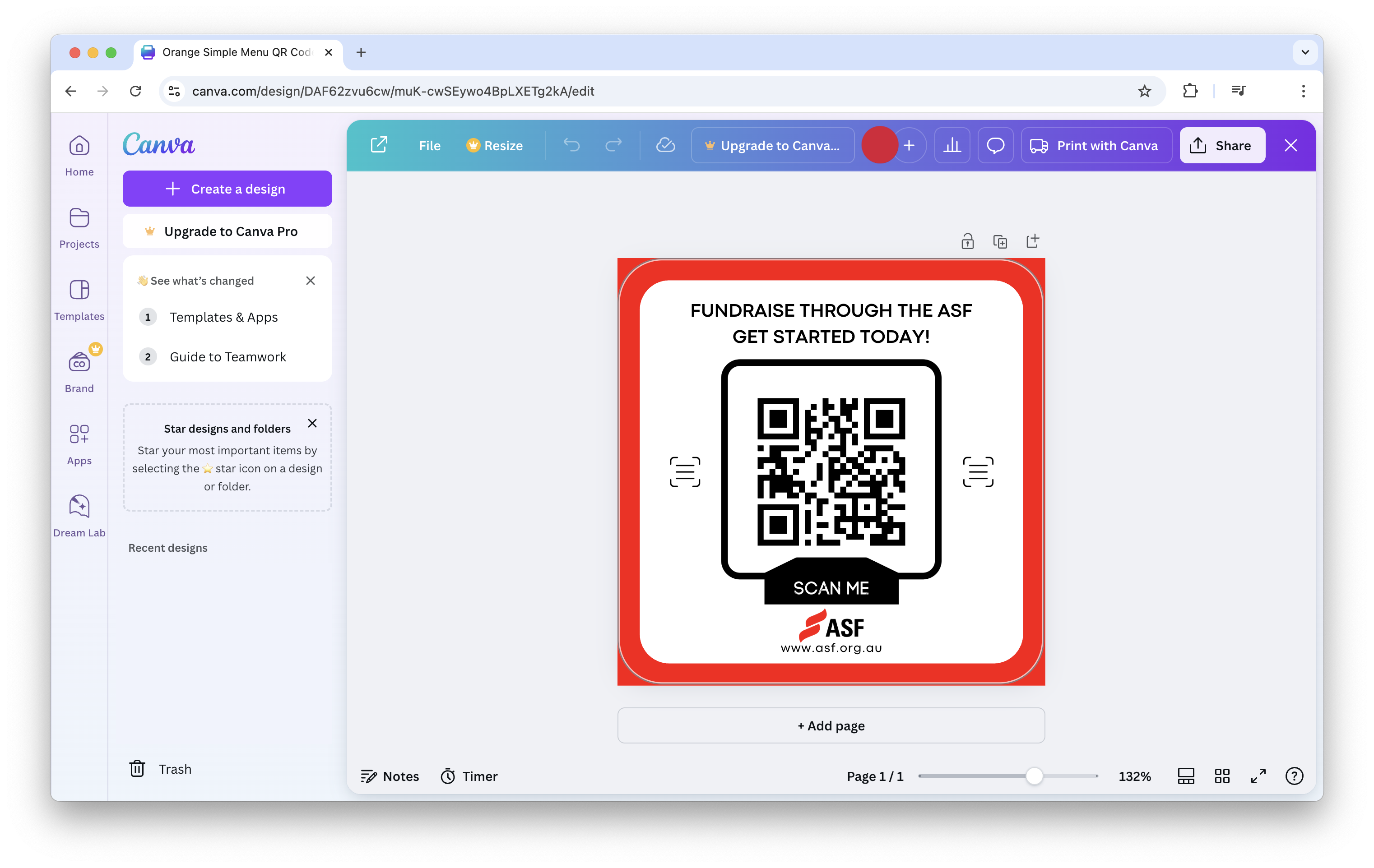
Task: Click the red user avatar circle
Action: click(x=879, y=145)
